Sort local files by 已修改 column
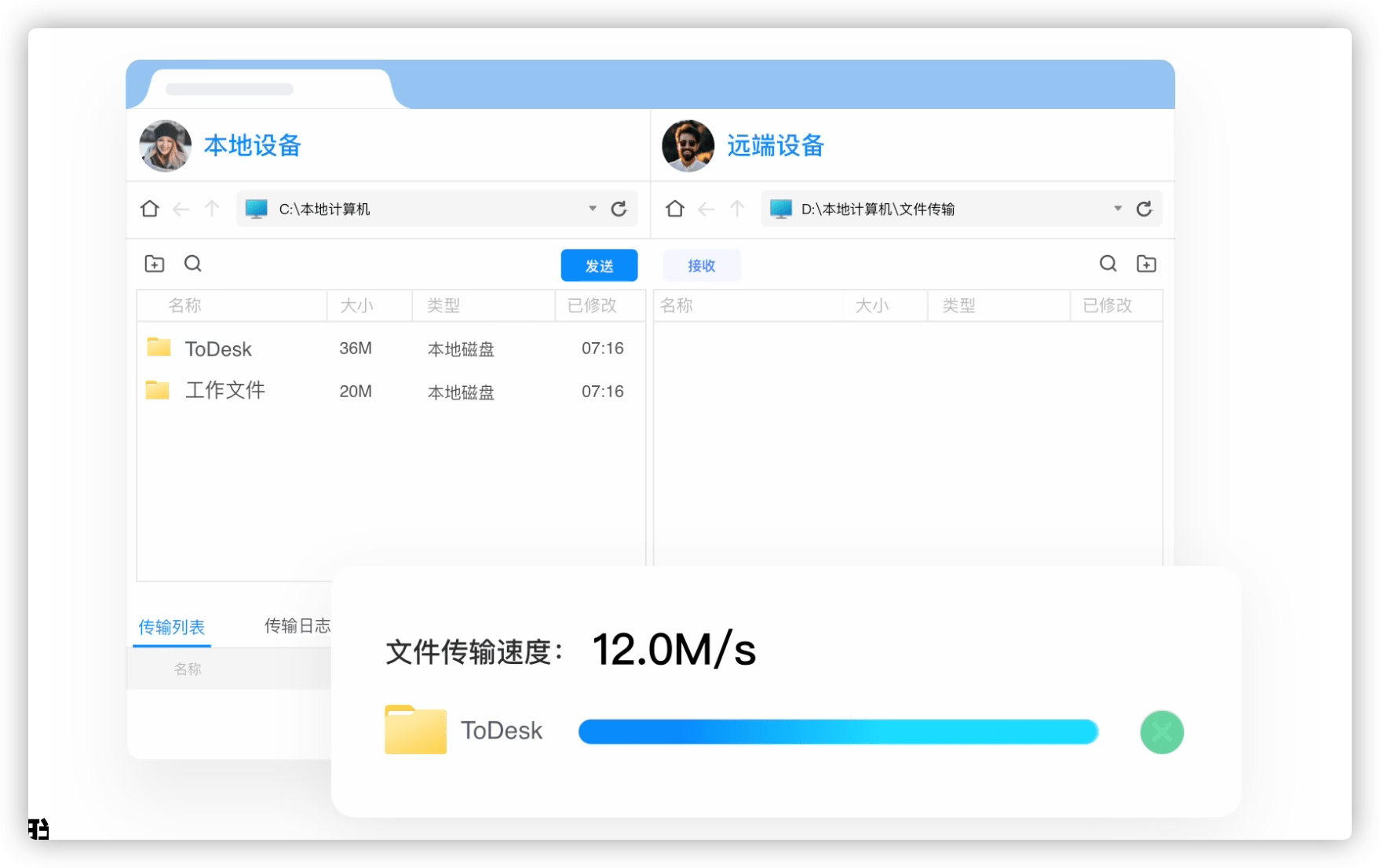 [592, 306]
